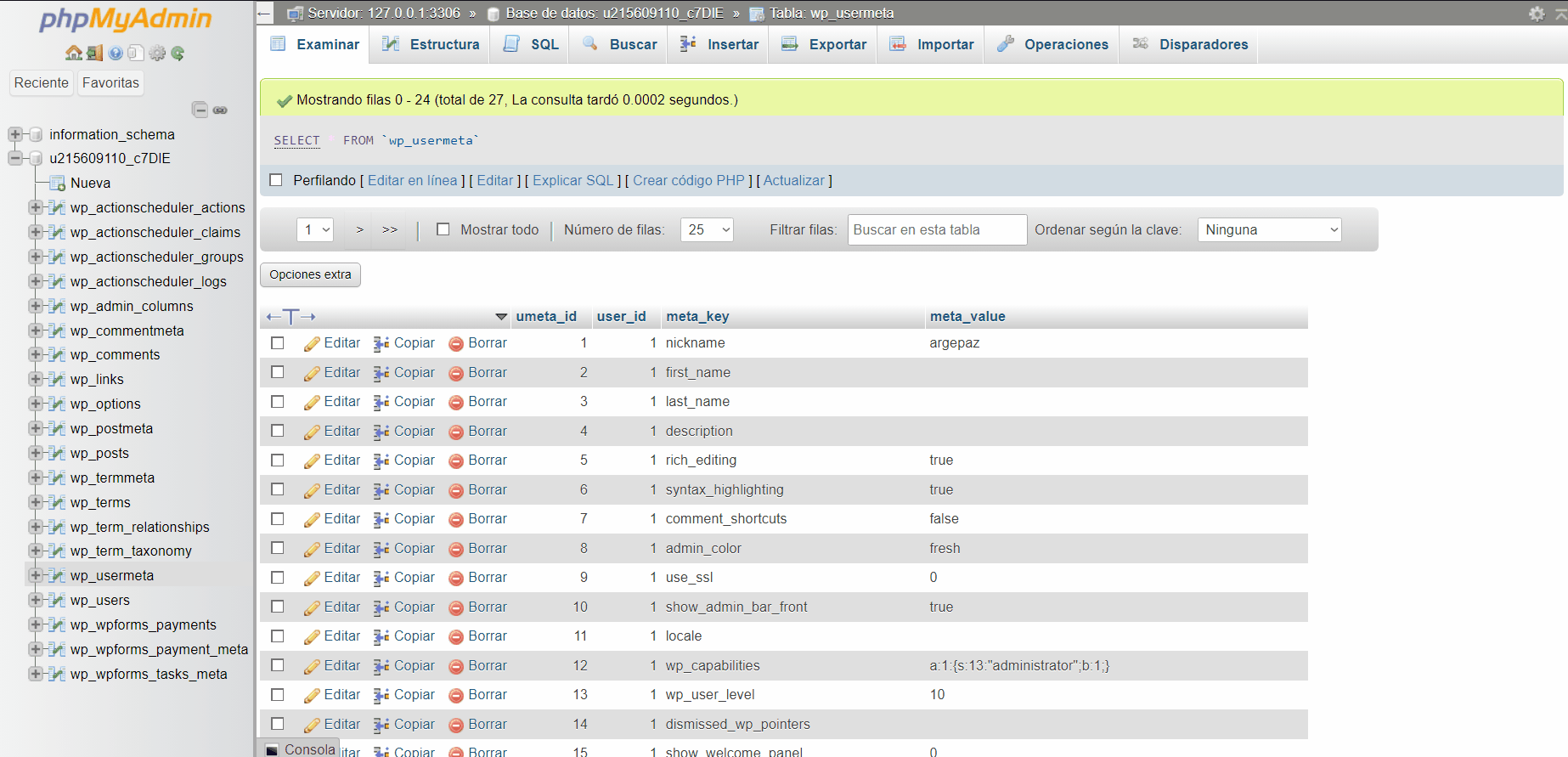Click the green reload navigation icon
Viewport: 1568px width, 757px height.
click(178, 53)
